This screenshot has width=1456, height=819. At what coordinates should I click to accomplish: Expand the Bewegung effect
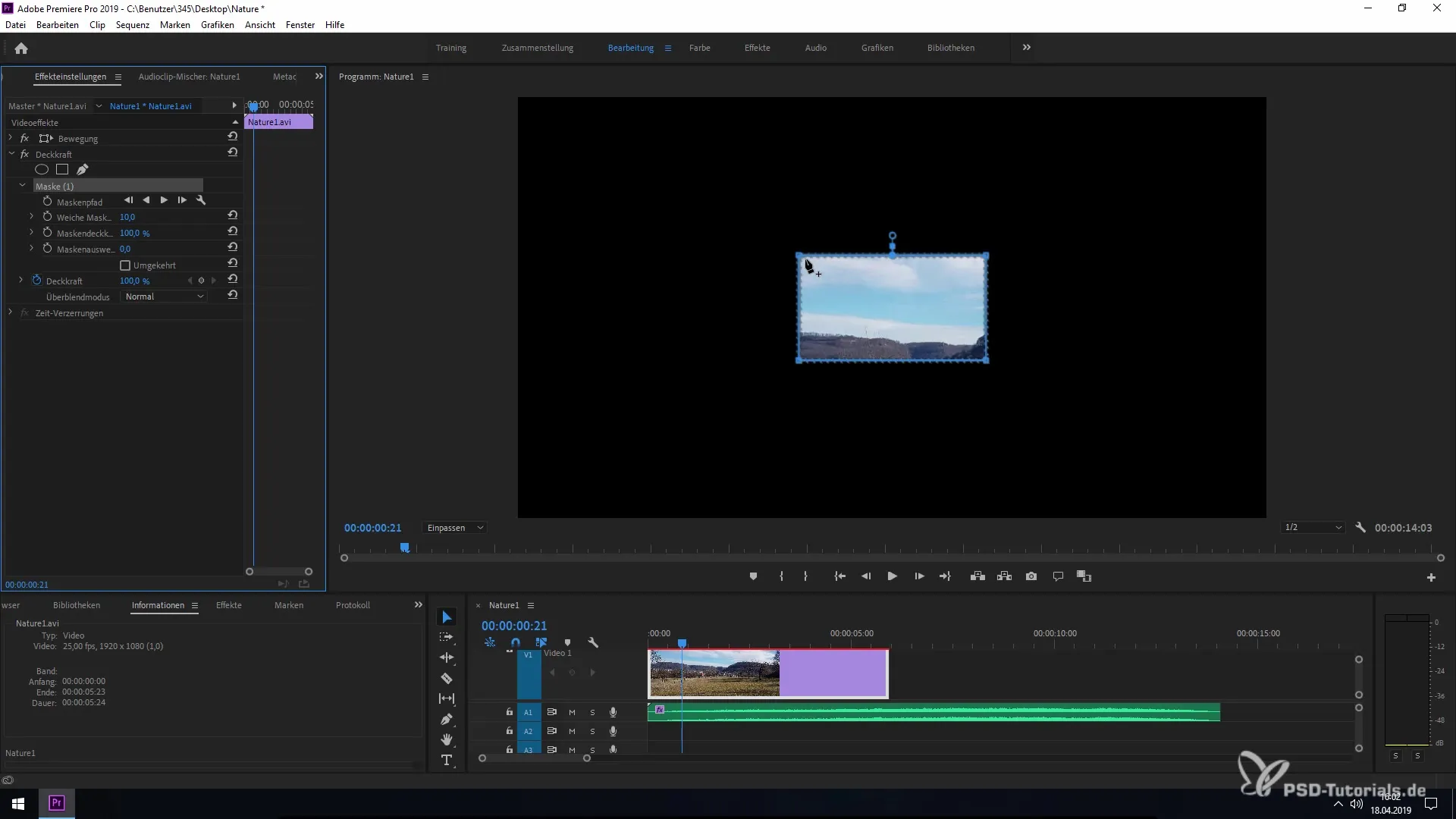(x=11, y=138)
